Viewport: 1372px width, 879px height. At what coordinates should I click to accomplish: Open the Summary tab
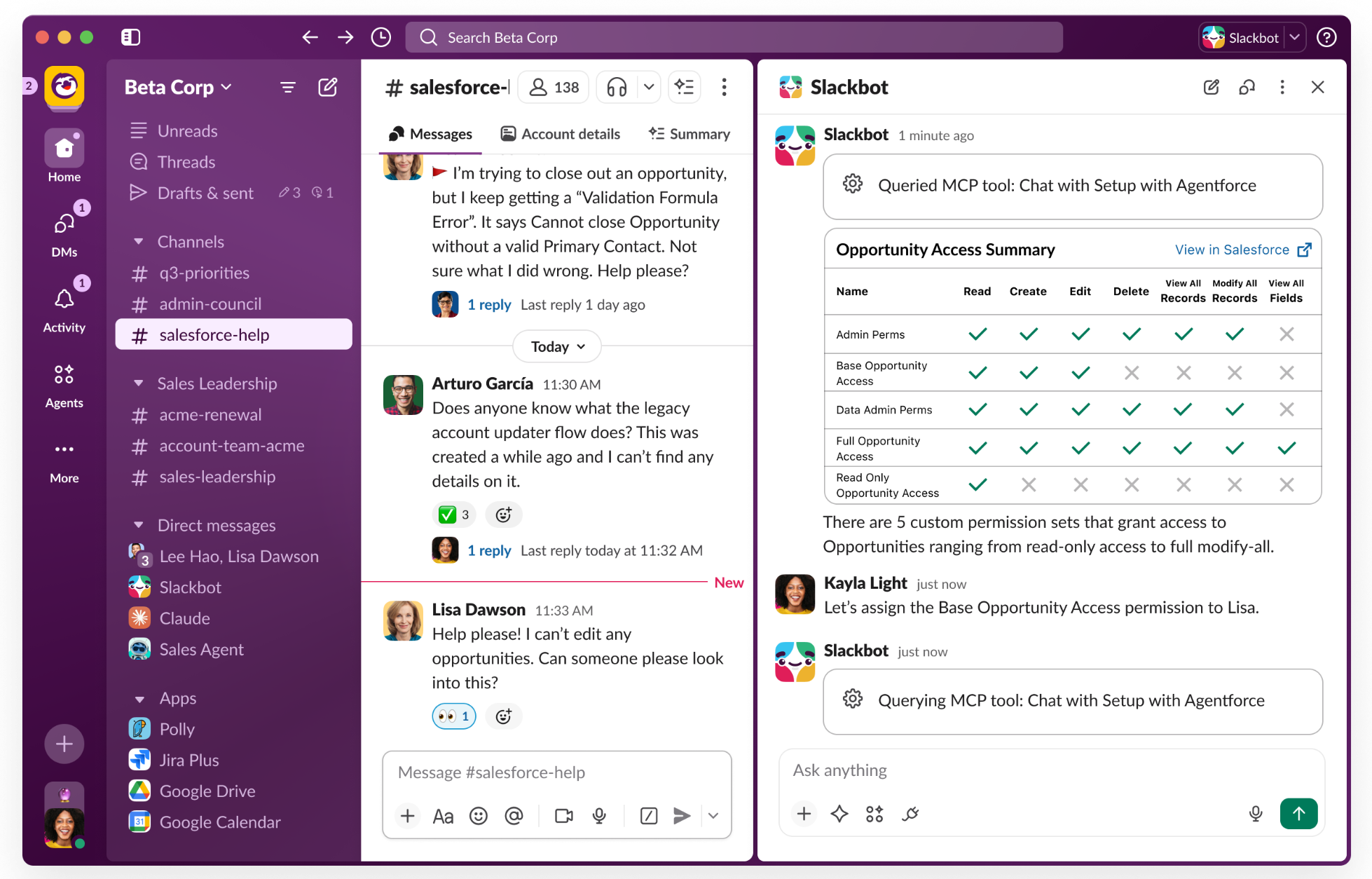tap(689, 133)
